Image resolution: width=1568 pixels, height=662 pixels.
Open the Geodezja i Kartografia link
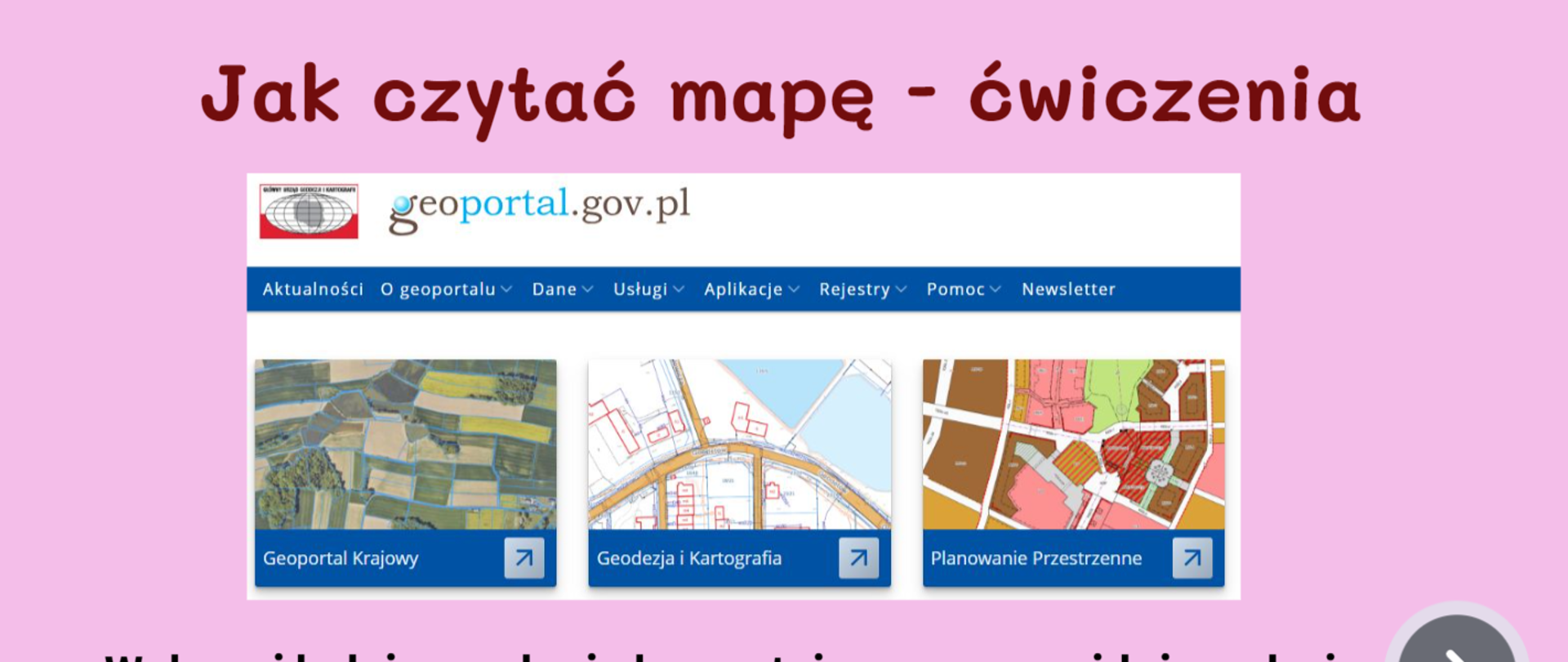coord(689,558)
